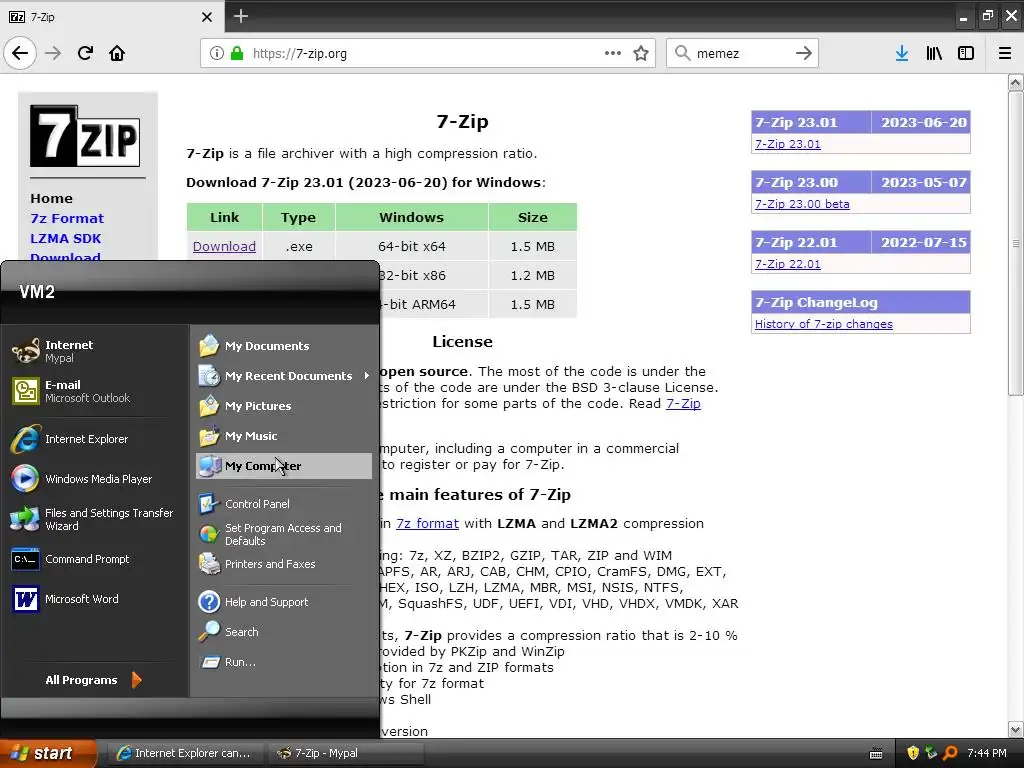The height and width of the screenshot is (768, 1024).
Task: Show site information via the info icon
Action: tap(217, 53)
